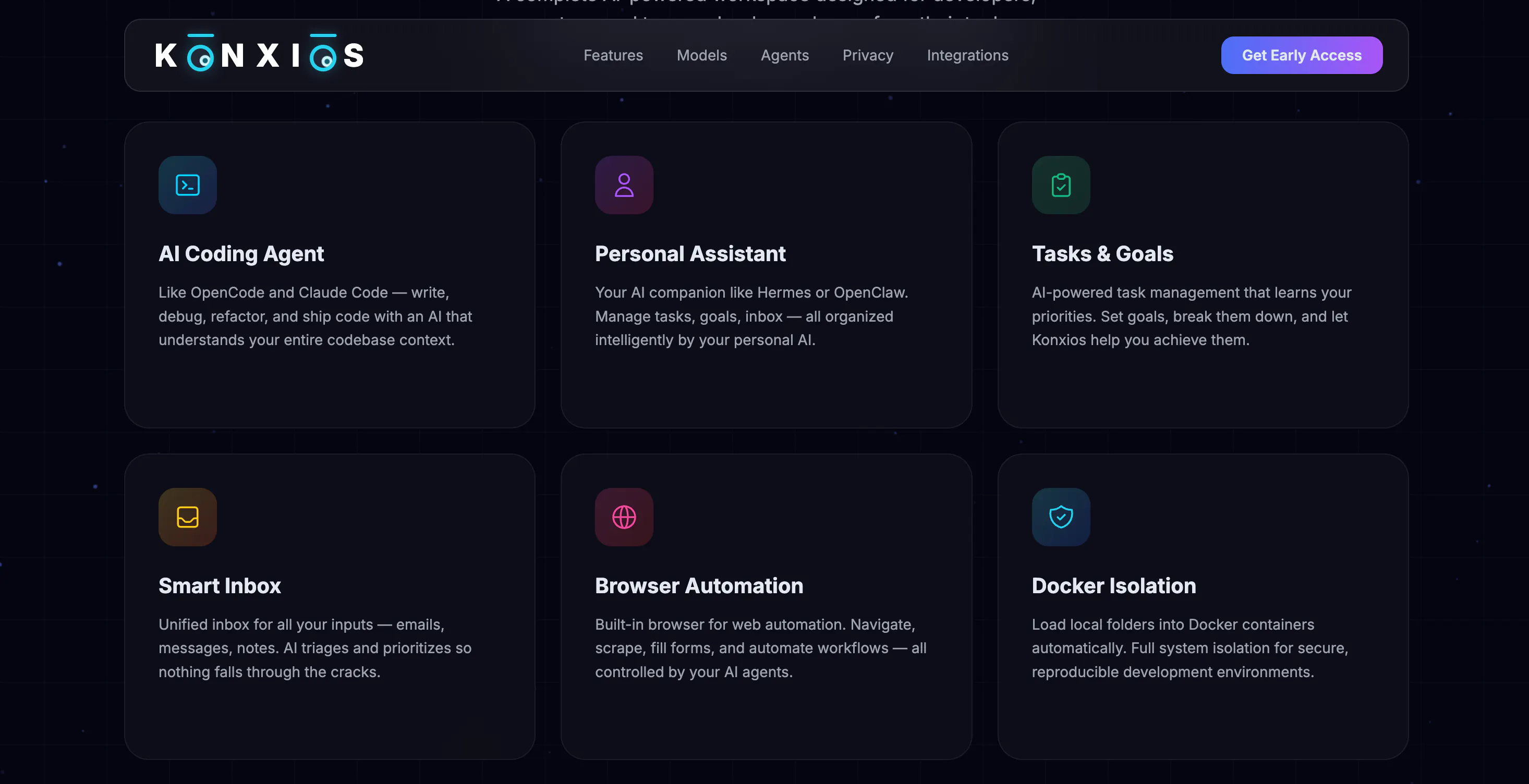Click the text "Unified inbox for all your inputs — emails,"
Viewport: 1529px width, 784px height.
click(301, 624)
